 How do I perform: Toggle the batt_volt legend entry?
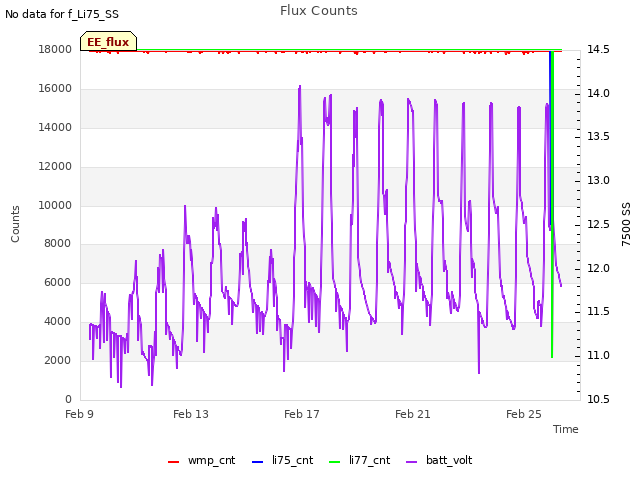pyautogui.click(x=439, y=460)
